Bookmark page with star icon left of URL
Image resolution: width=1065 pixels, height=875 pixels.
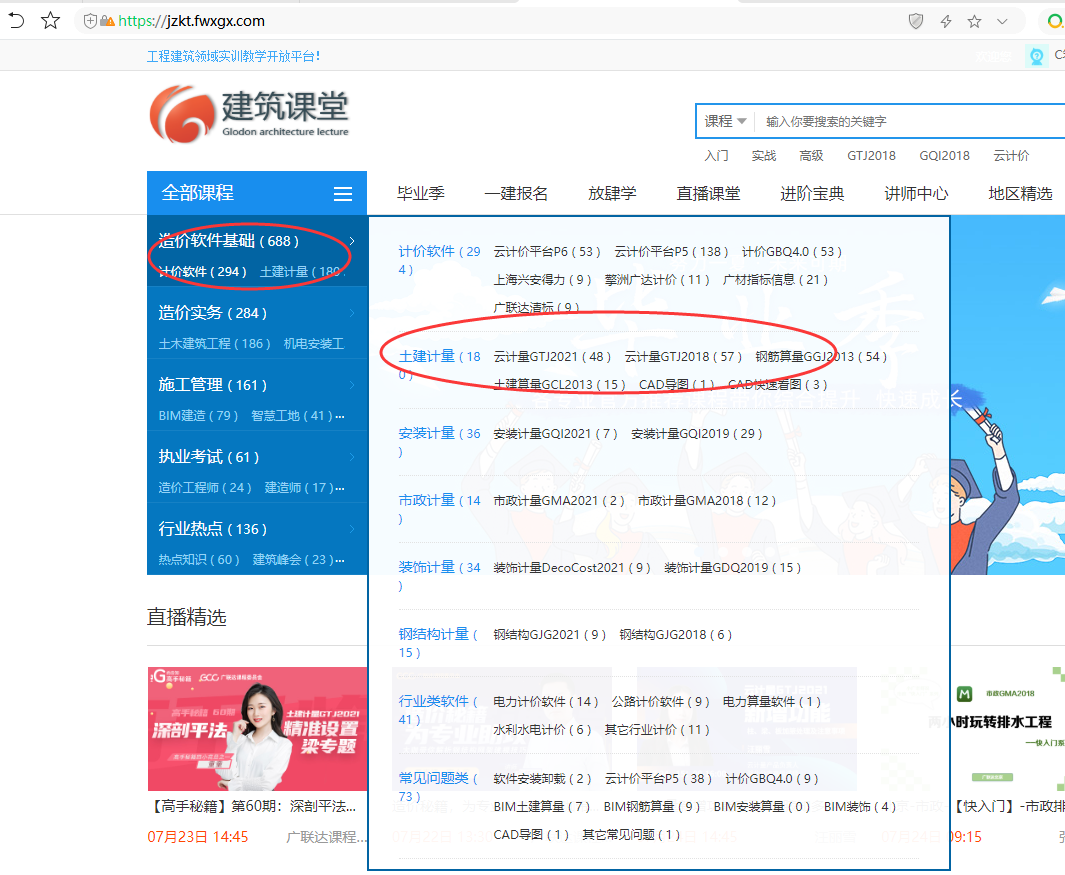(x=50, y=20)
